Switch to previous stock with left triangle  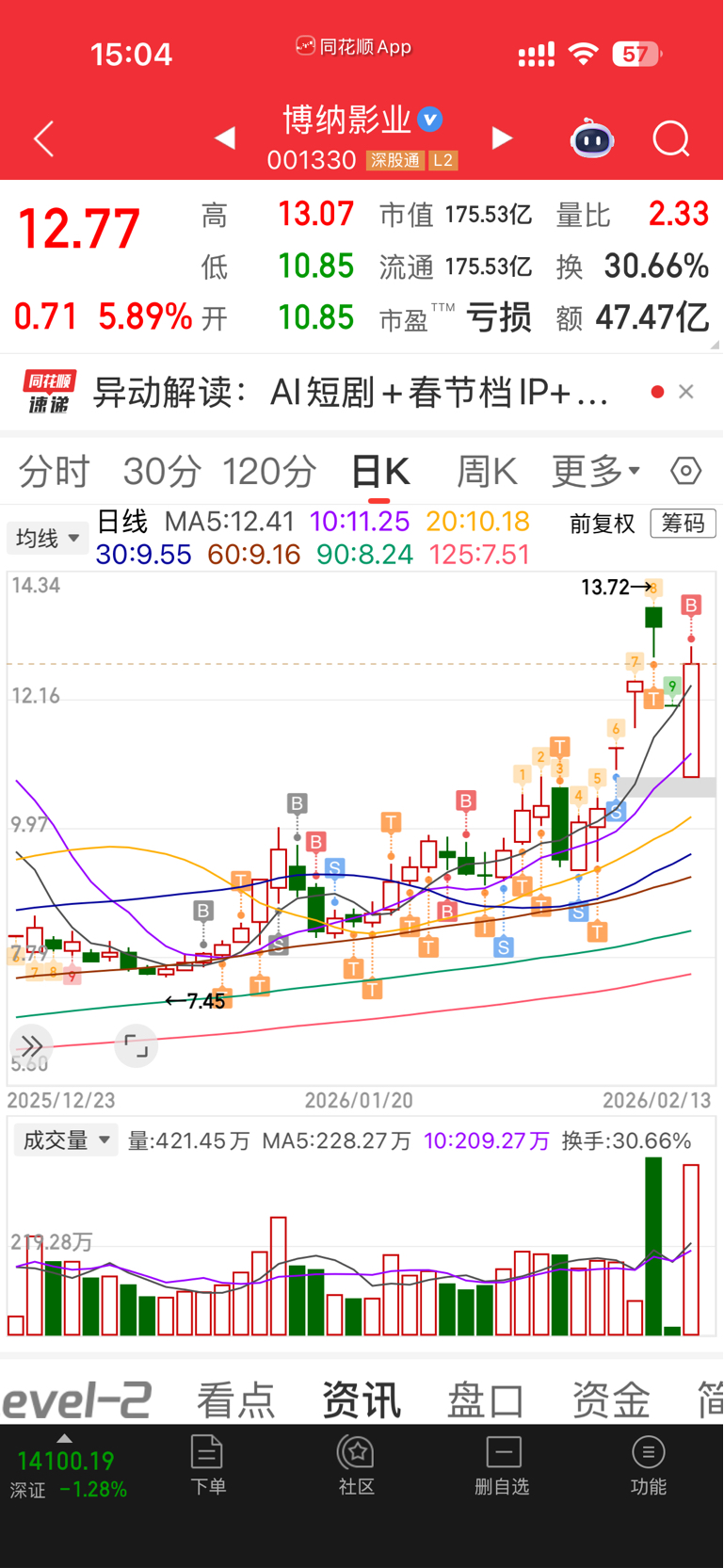pyautogui.click(x=224, y=138)
